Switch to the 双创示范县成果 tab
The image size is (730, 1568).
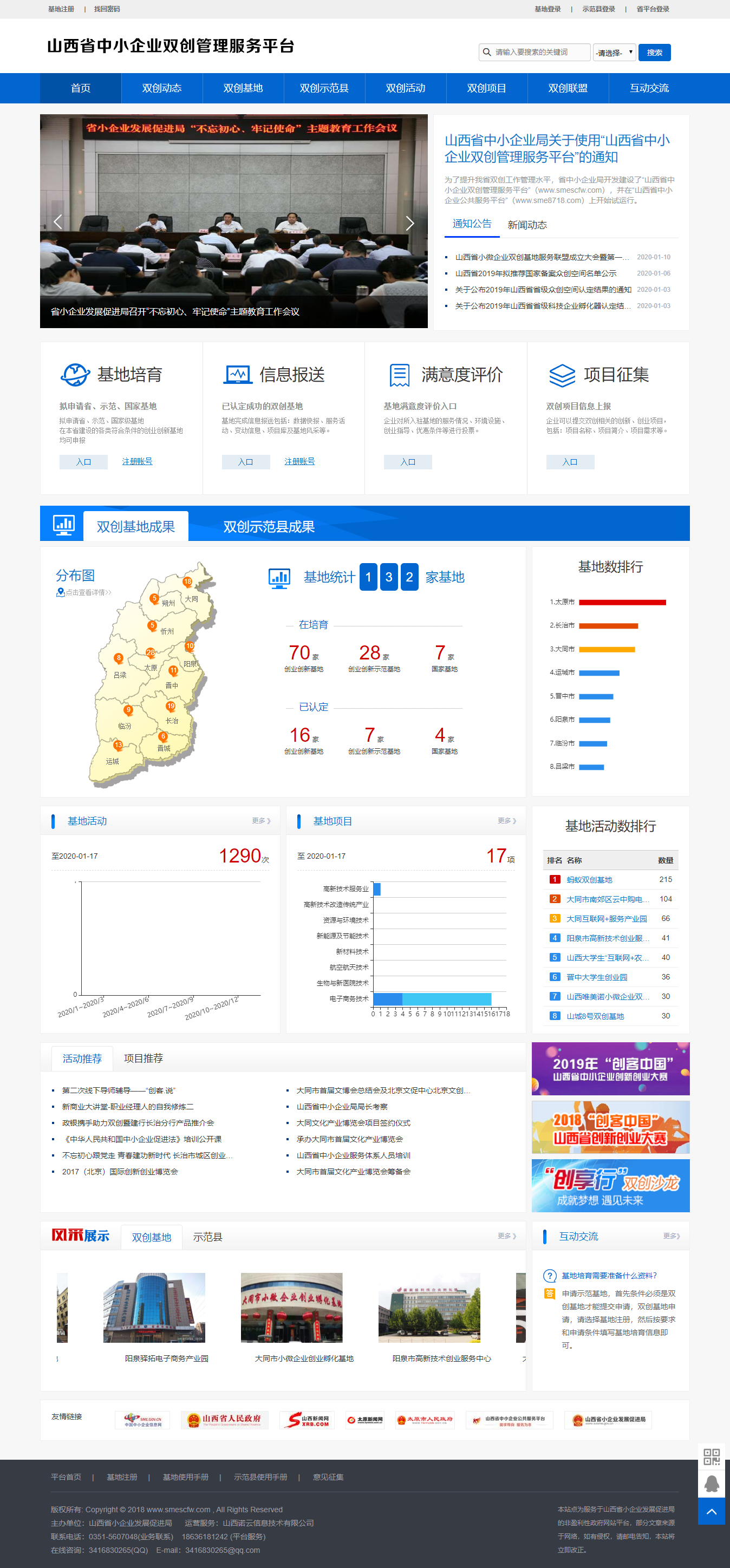[x=269, y=526]
